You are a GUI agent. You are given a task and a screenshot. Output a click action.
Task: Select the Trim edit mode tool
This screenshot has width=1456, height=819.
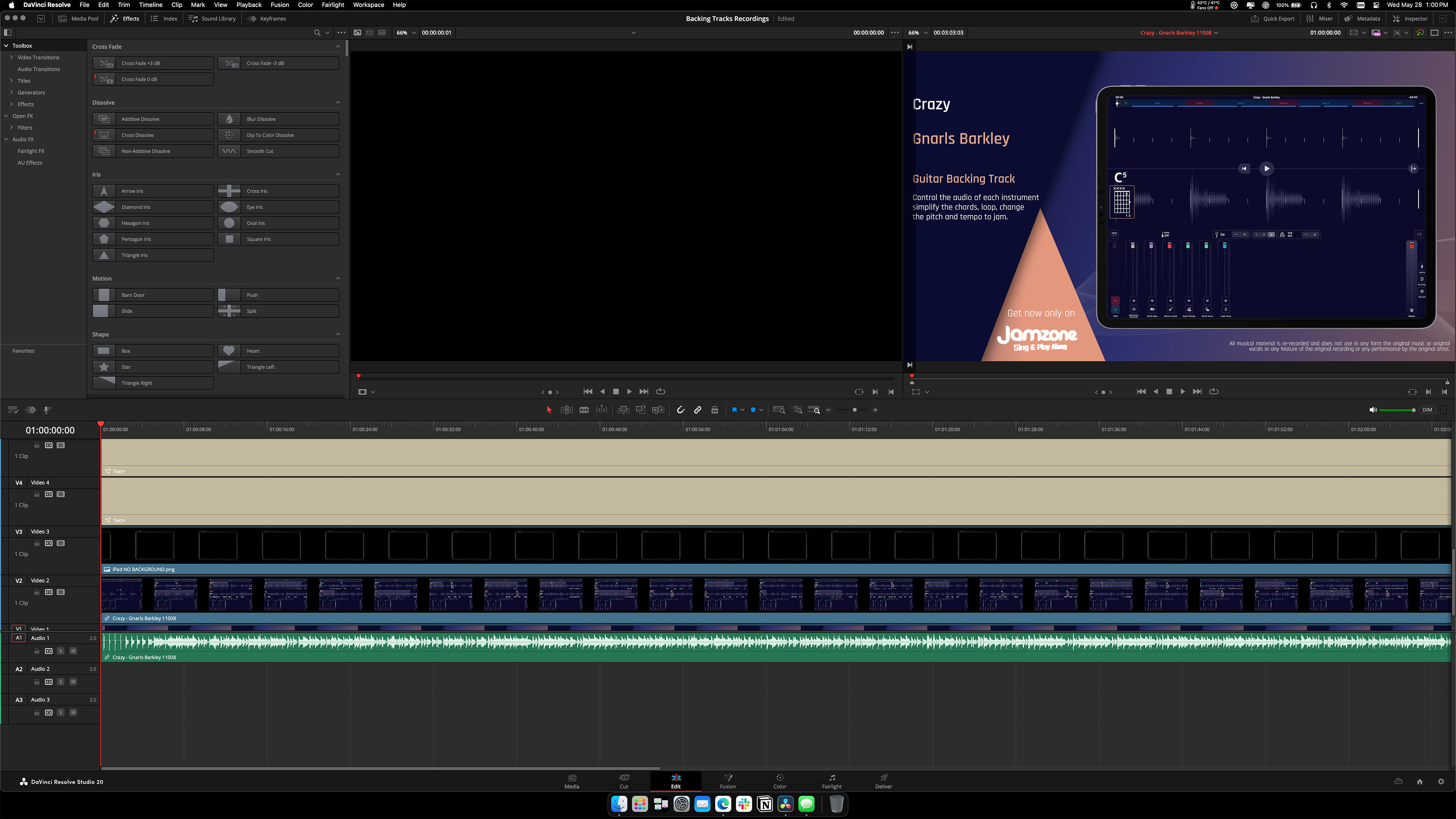tap(566, 410)
